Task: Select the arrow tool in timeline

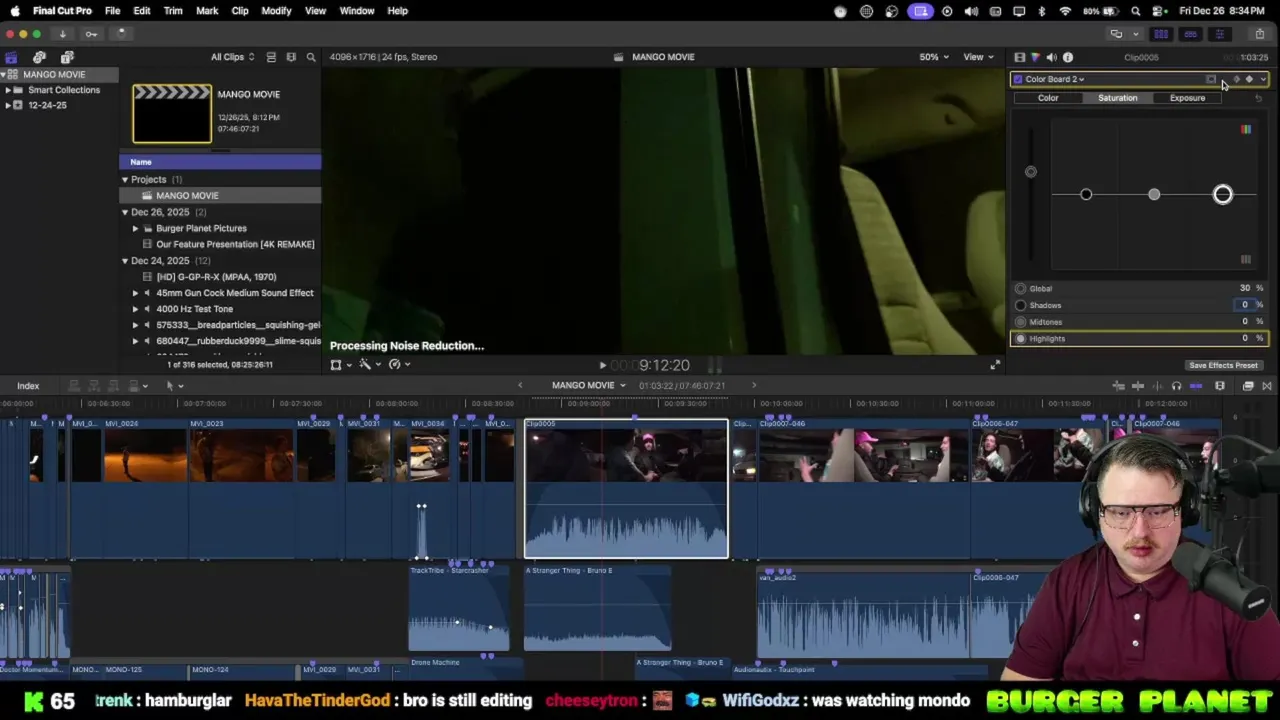Action: pyautogui.click(x=173, y=385)
